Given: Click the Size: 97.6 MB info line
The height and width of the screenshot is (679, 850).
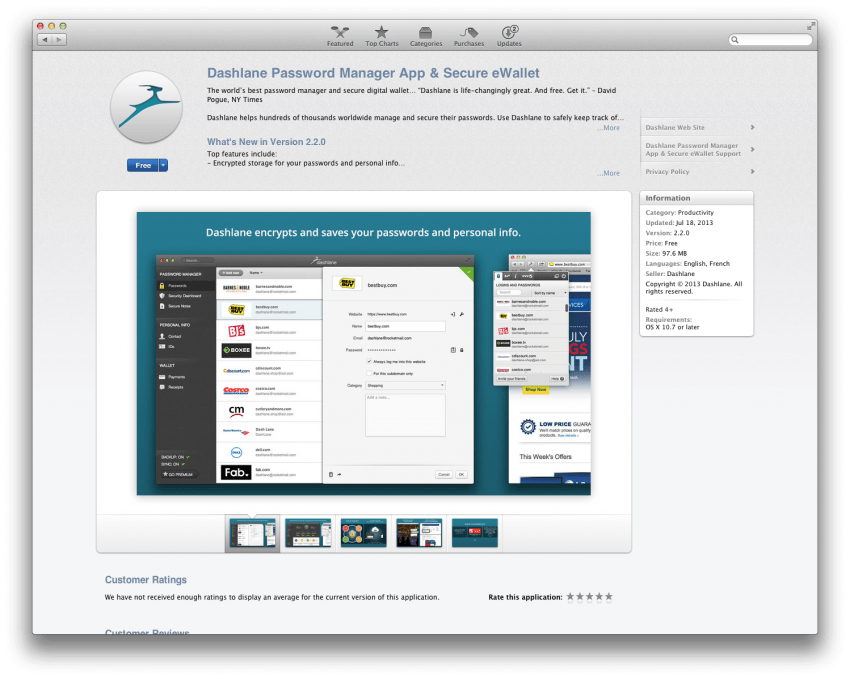Looking at the screenshot, I should pyautogui.click(x=666, y=254).
